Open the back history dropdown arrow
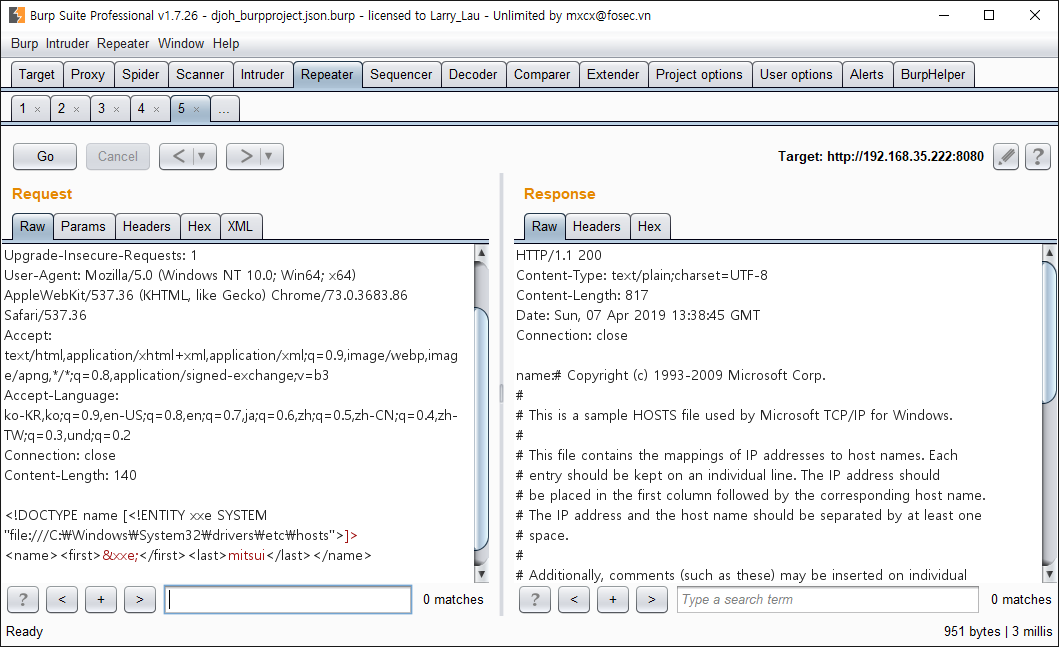The image size is (1059, 647). 202,157
